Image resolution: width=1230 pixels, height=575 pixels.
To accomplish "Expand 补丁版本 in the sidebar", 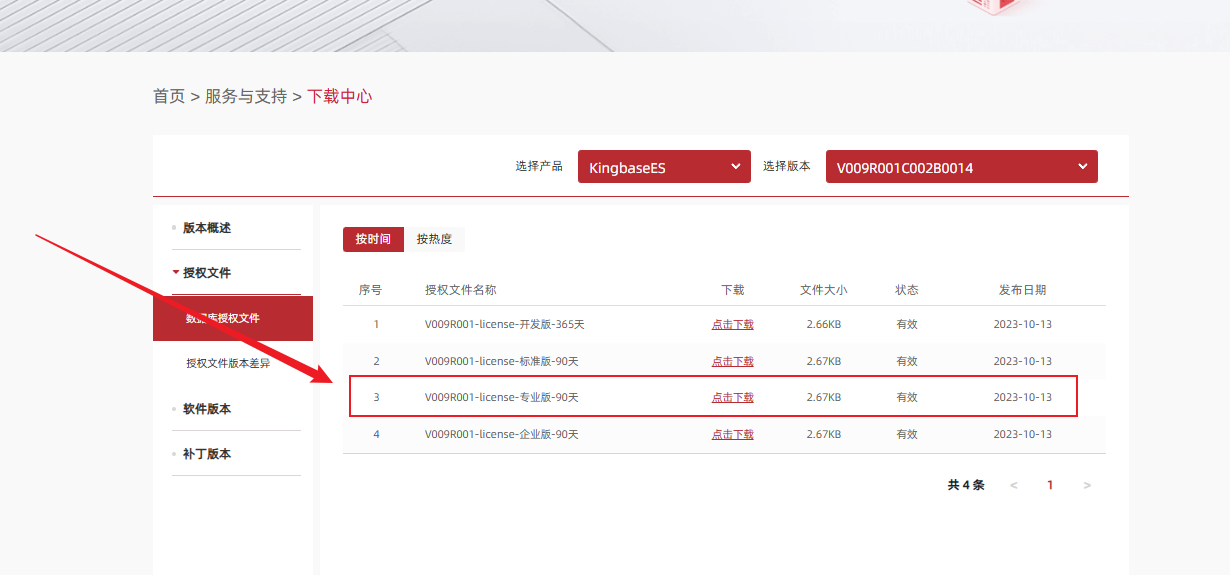I will (x=207, y=454).
